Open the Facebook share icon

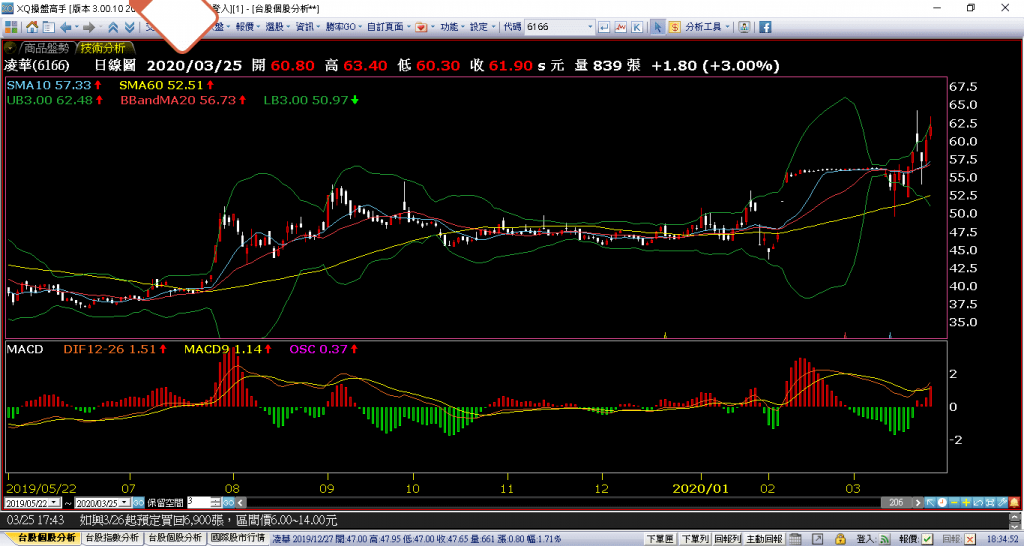764,27
